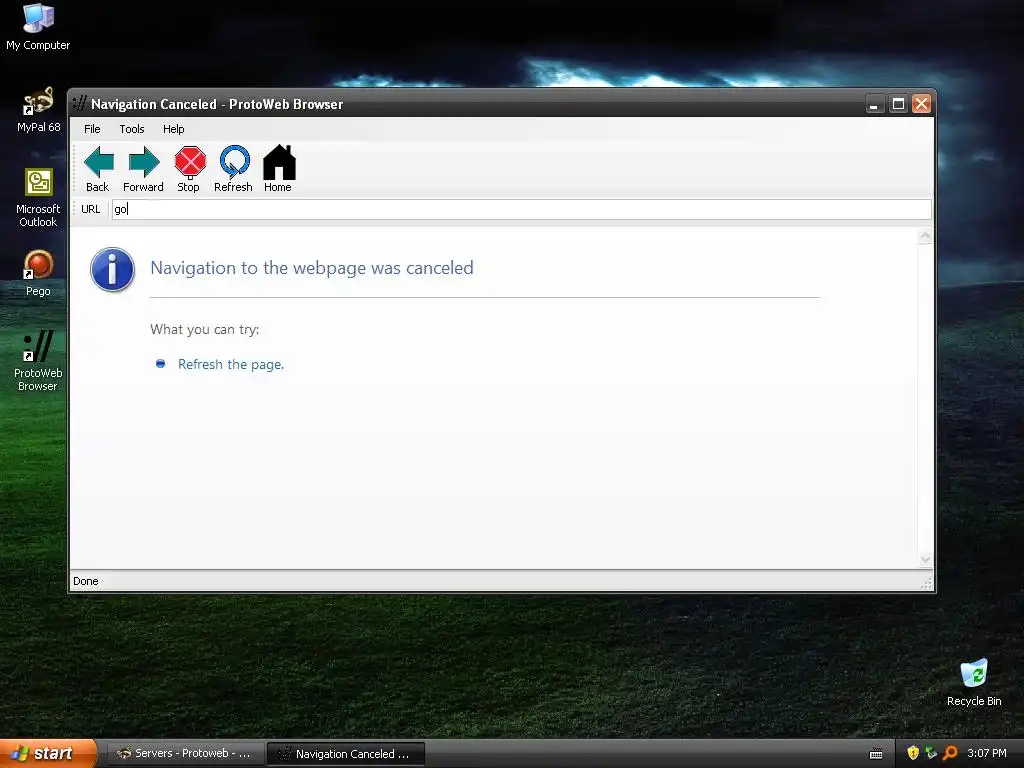Click the Forward arrow button

pos(143,168)
